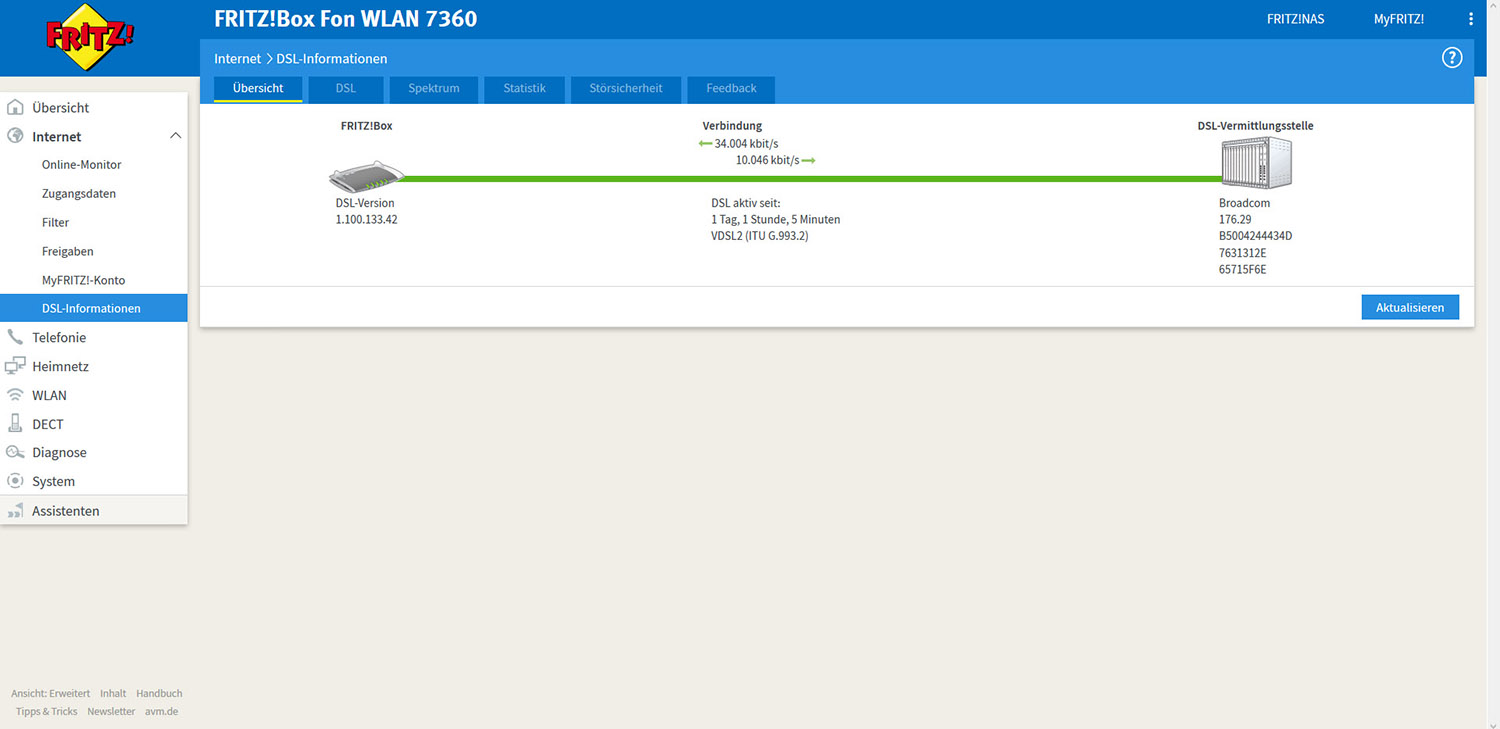Click the DSL-Vermittlungsstelle rack image
1500x729 pixels.
click(1255, 163)
